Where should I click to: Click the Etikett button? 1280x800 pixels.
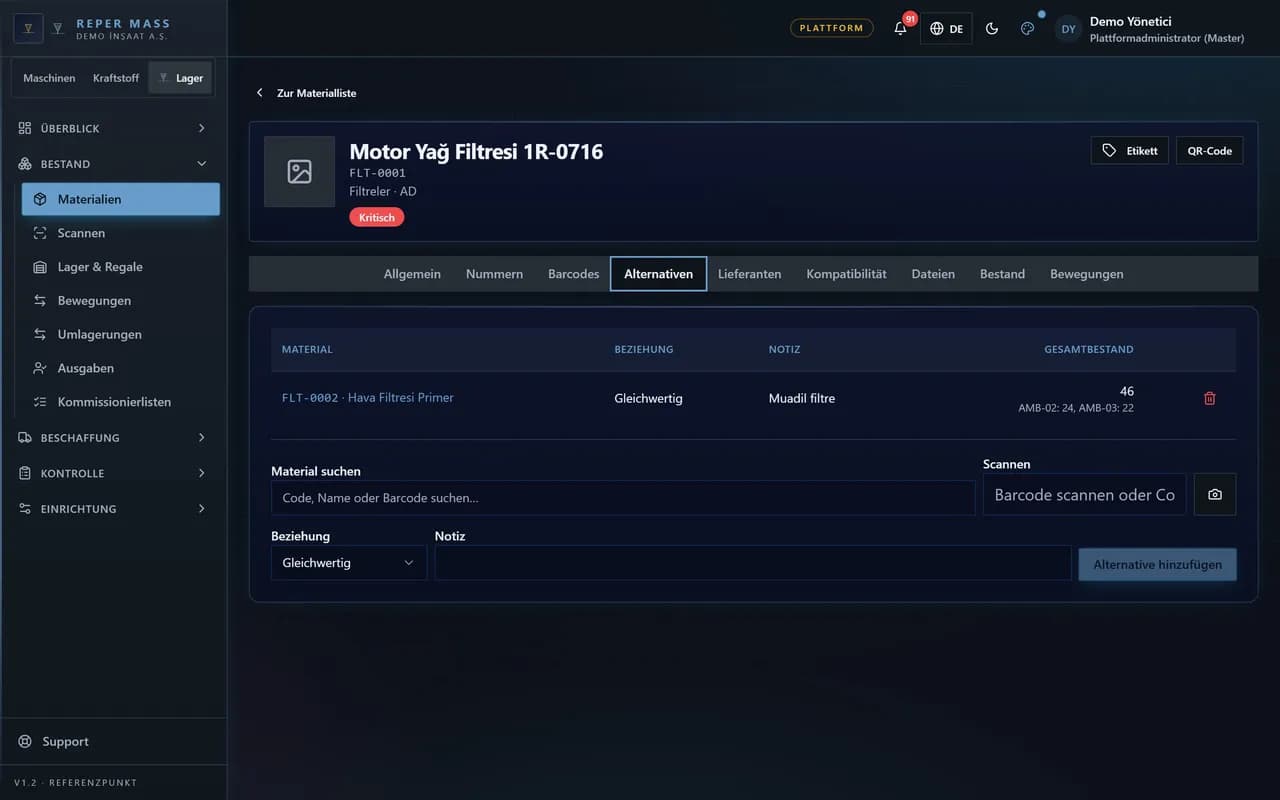(1130, 151)
